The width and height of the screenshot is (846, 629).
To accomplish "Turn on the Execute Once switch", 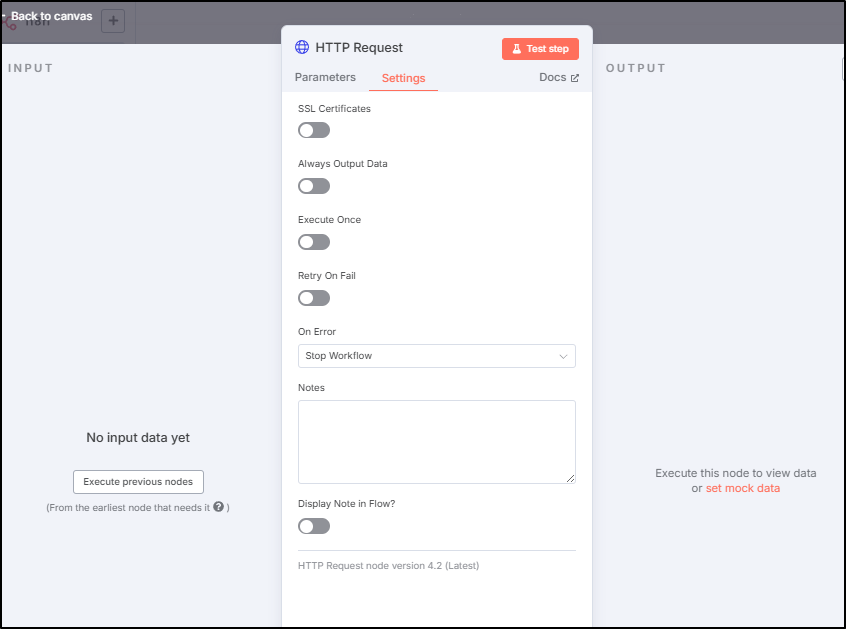I will 314,242.
